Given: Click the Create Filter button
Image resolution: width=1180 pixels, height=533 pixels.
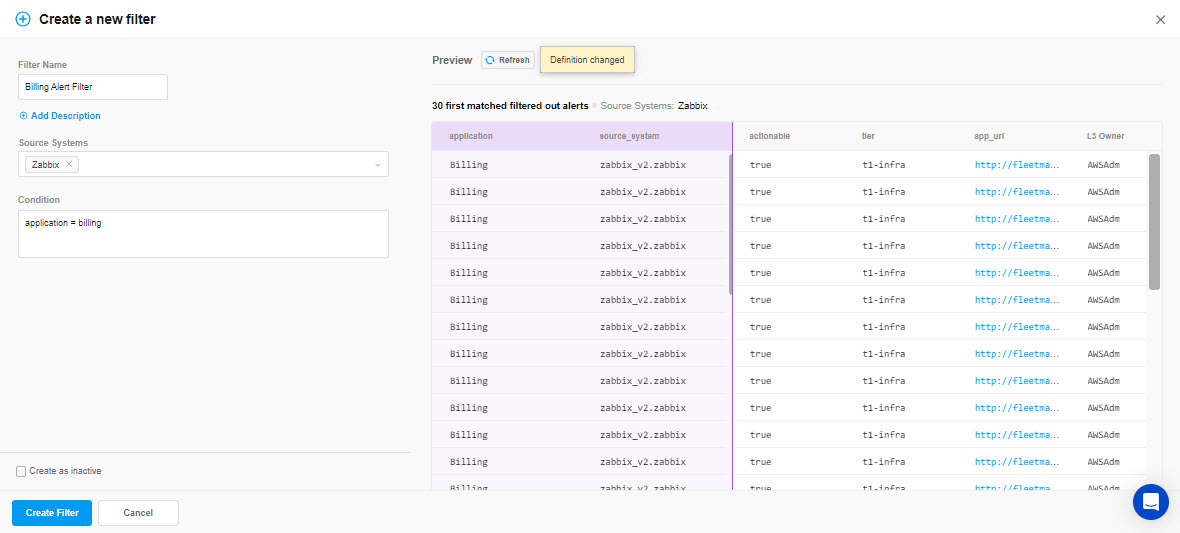Looking at the screenshot, I should coord(52,513).
